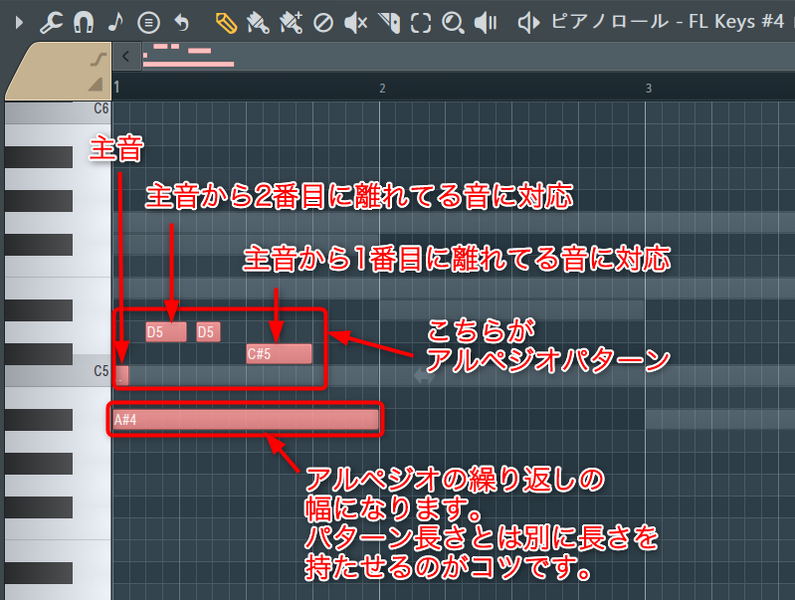This screenshot has height=600, width=795.
Task: Click the playback speaker tool icon
Action: coord(486,21)
